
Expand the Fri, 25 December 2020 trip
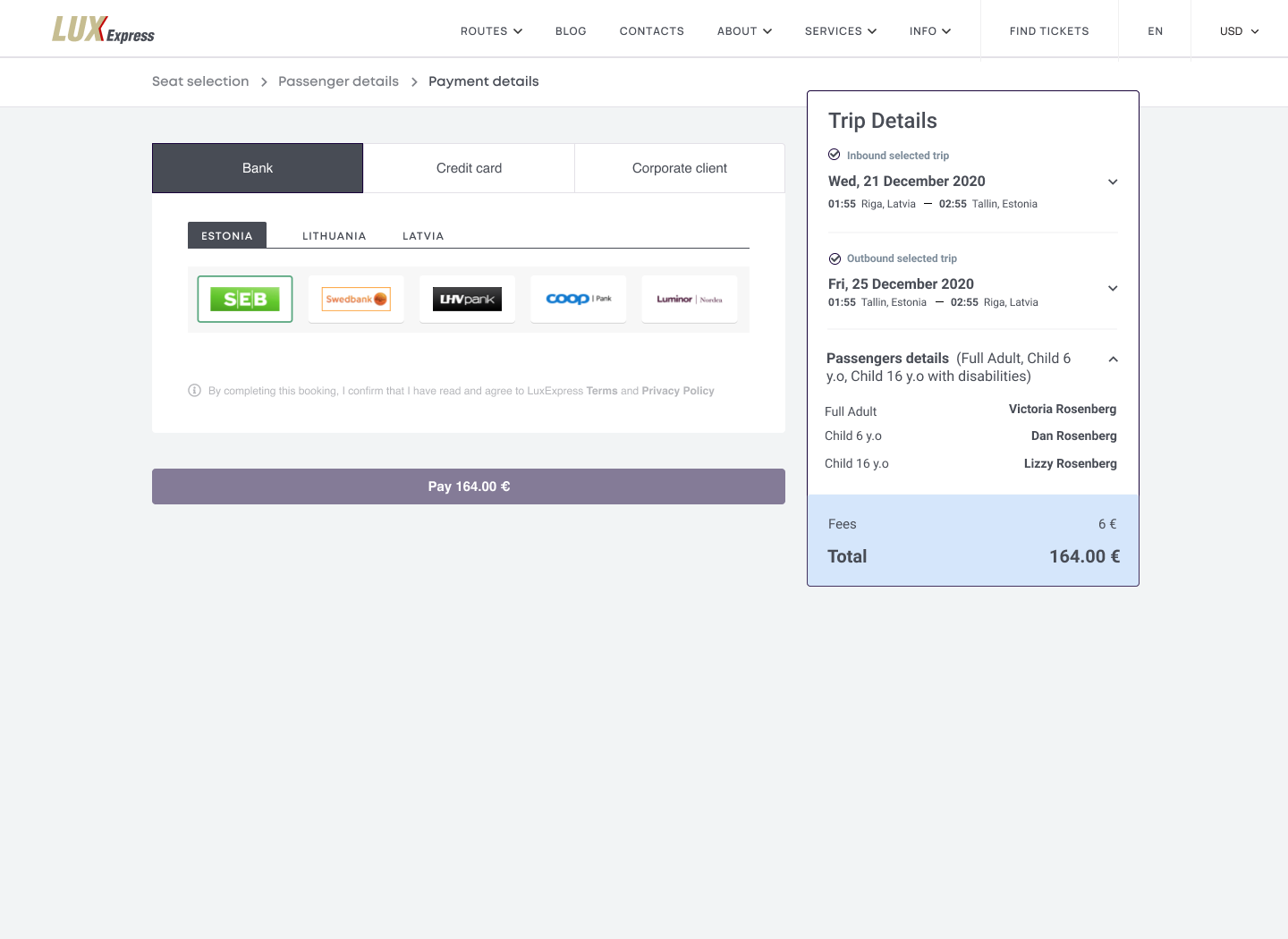point(1113,288)
